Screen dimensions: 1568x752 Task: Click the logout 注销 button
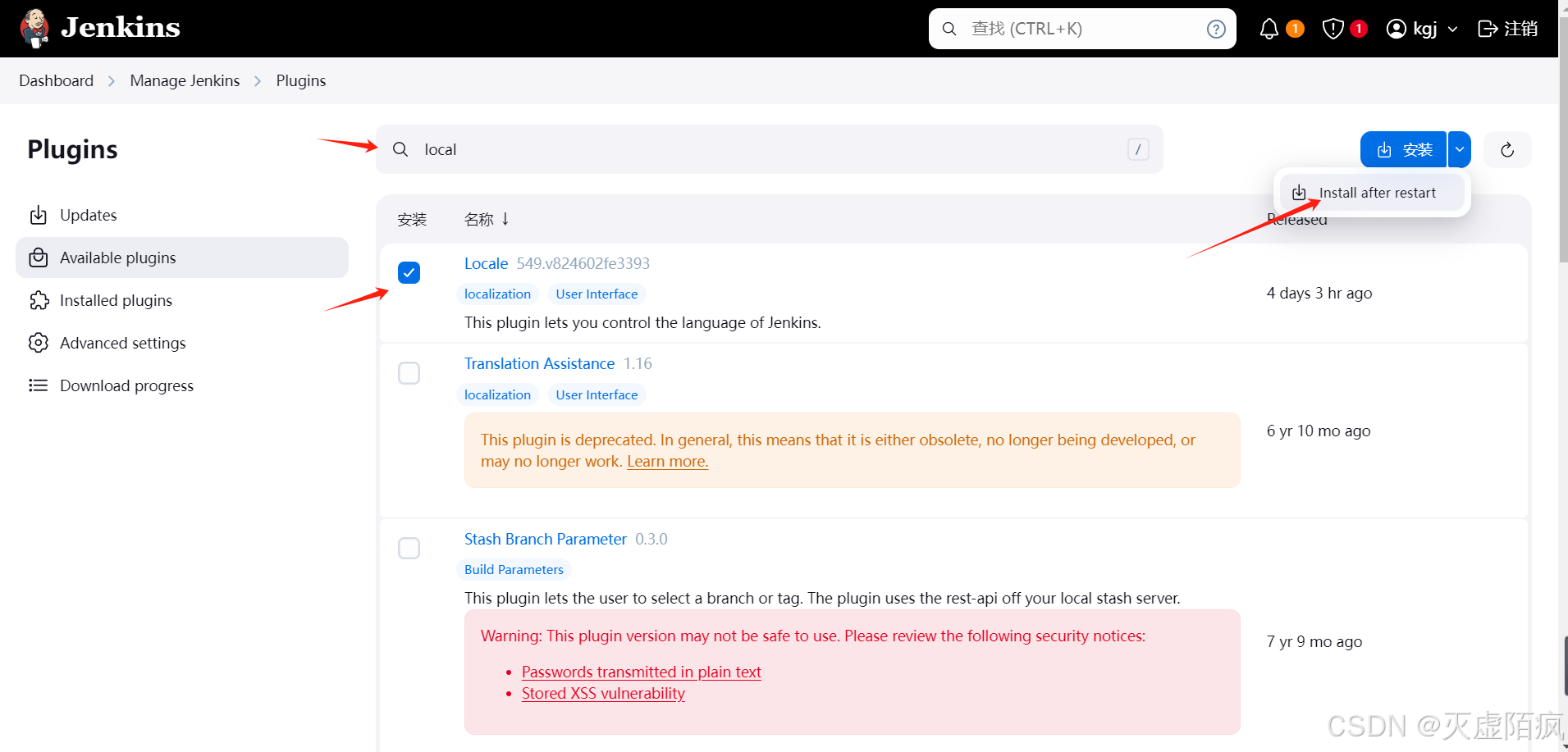point(1507,29)
